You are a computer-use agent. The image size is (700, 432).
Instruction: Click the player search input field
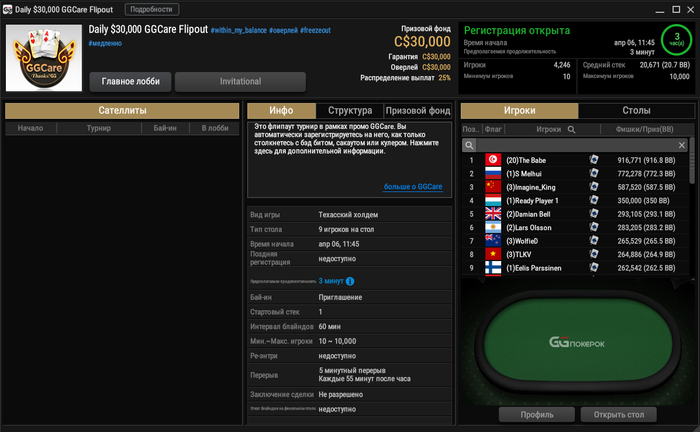coord(576,145)
